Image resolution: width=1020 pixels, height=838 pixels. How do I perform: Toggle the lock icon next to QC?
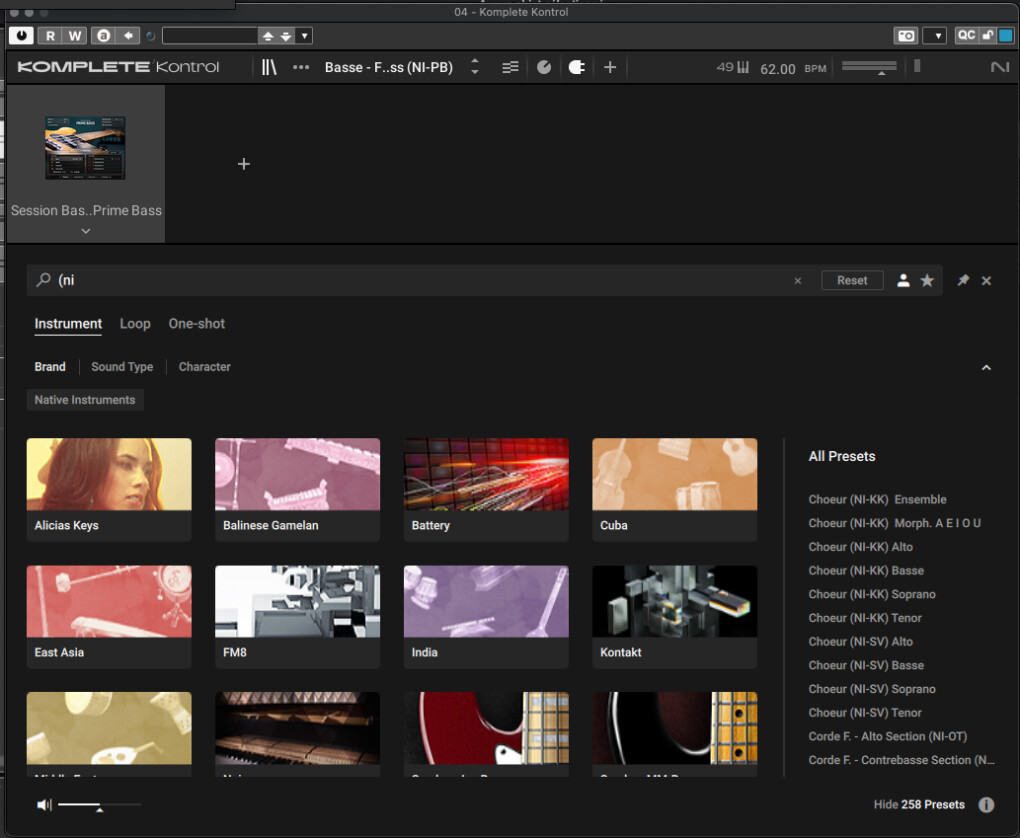pos(987,35)
